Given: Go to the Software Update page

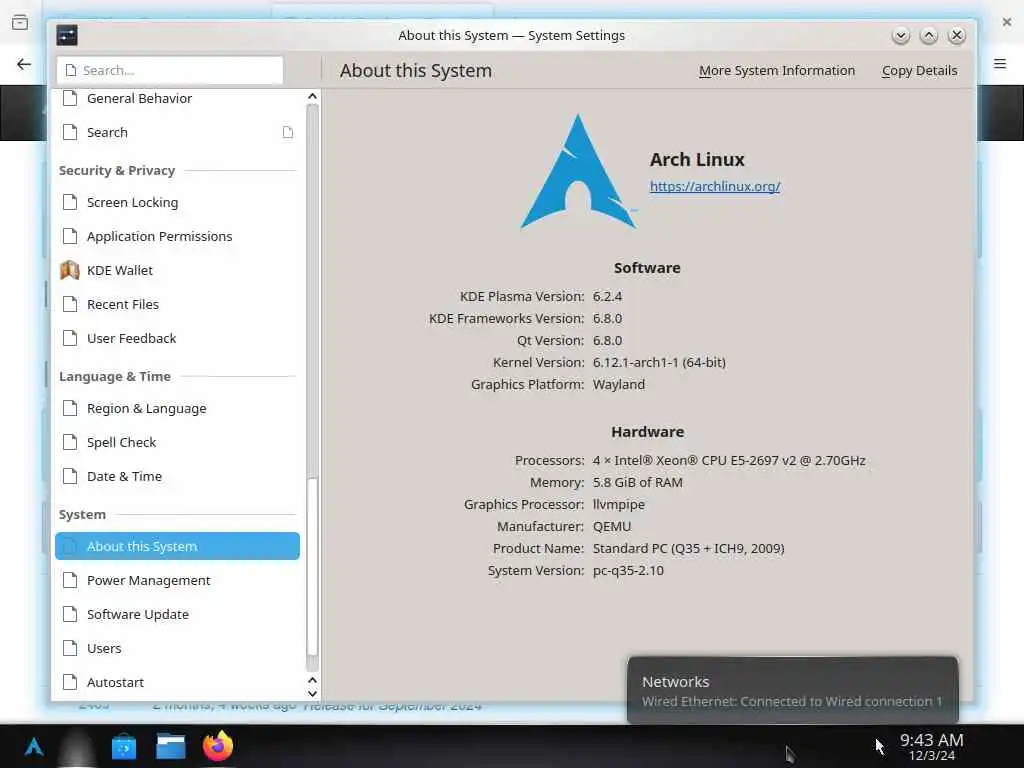Looking at the screenshot, I should point(178,614).
